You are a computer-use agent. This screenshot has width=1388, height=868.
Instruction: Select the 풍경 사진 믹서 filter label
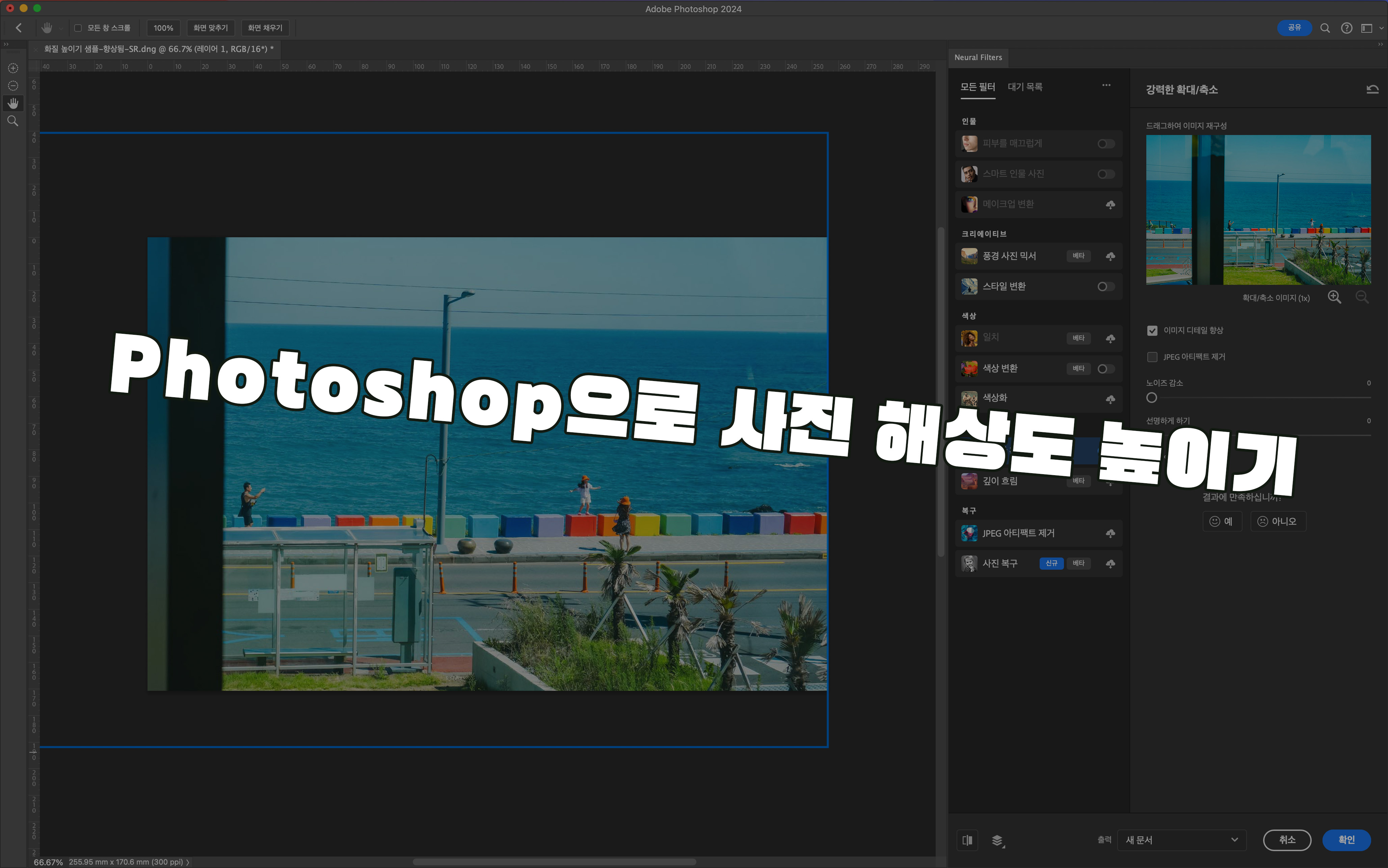point(1009,256)
